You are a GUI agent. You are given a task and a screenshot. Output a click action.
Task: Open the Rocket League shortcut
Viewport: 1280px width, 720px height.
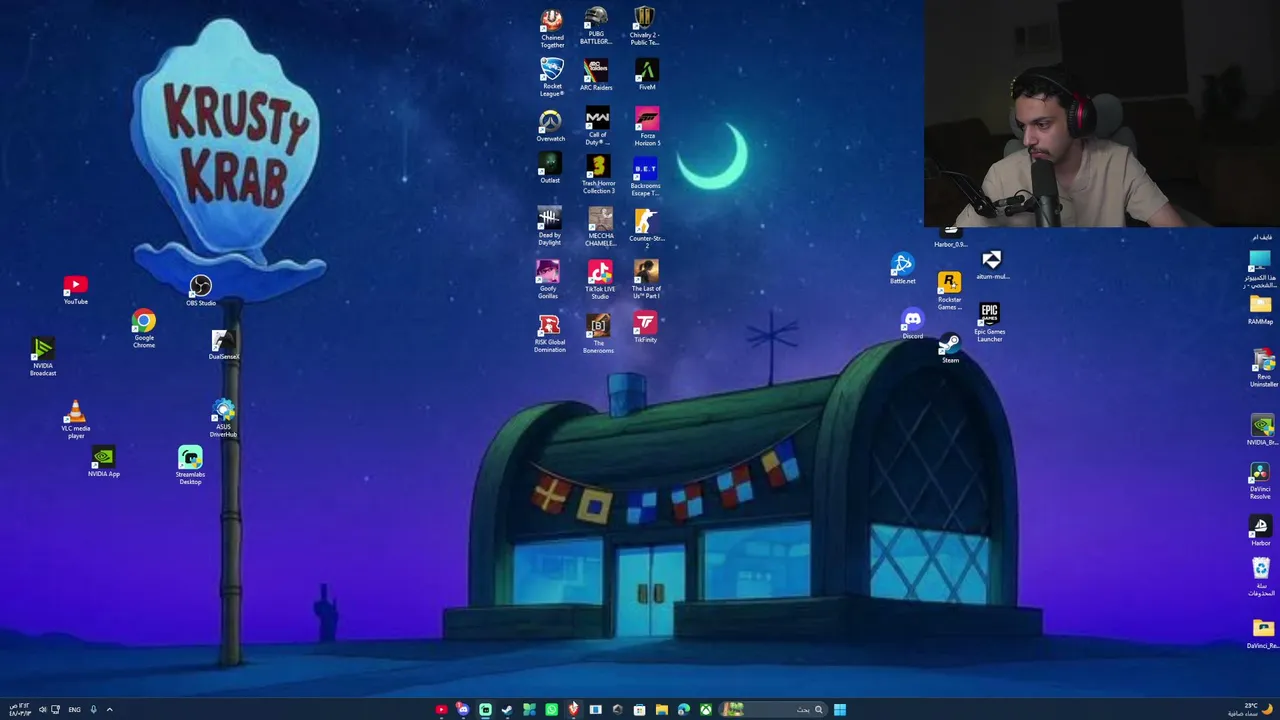tap(552, 77)
